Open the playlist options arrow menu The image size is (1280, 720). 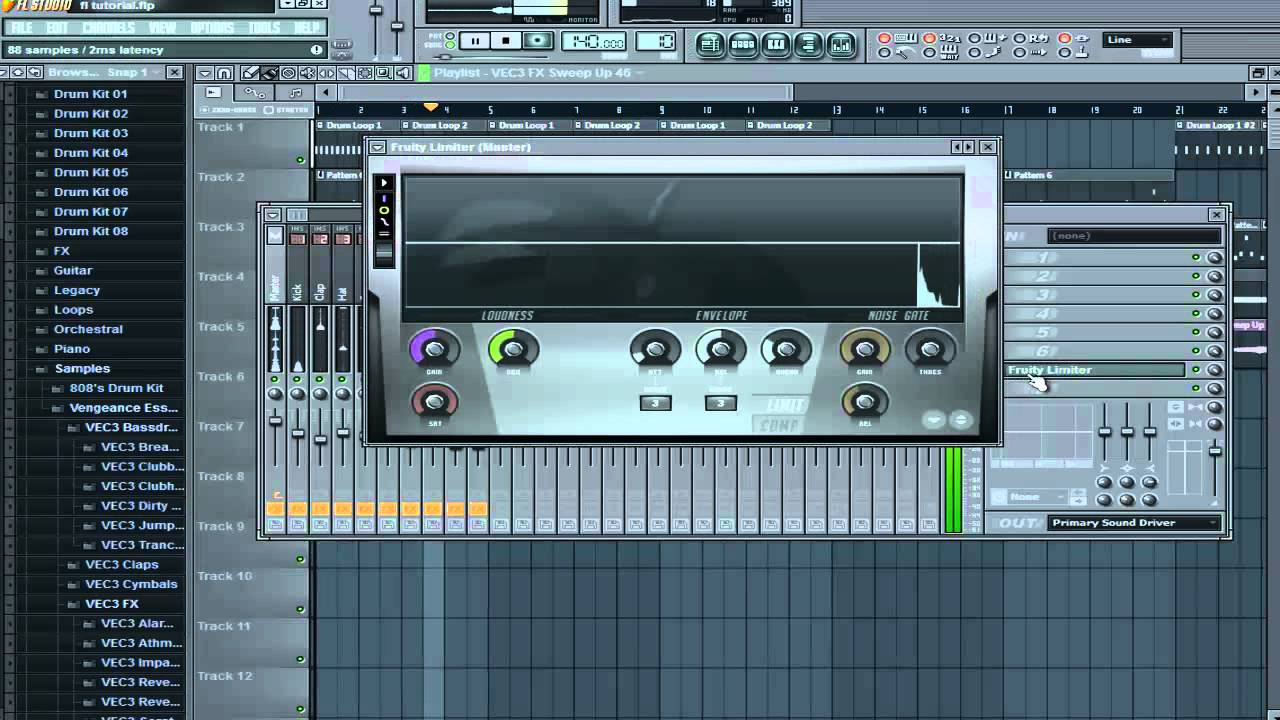click(x=204, y=73)
